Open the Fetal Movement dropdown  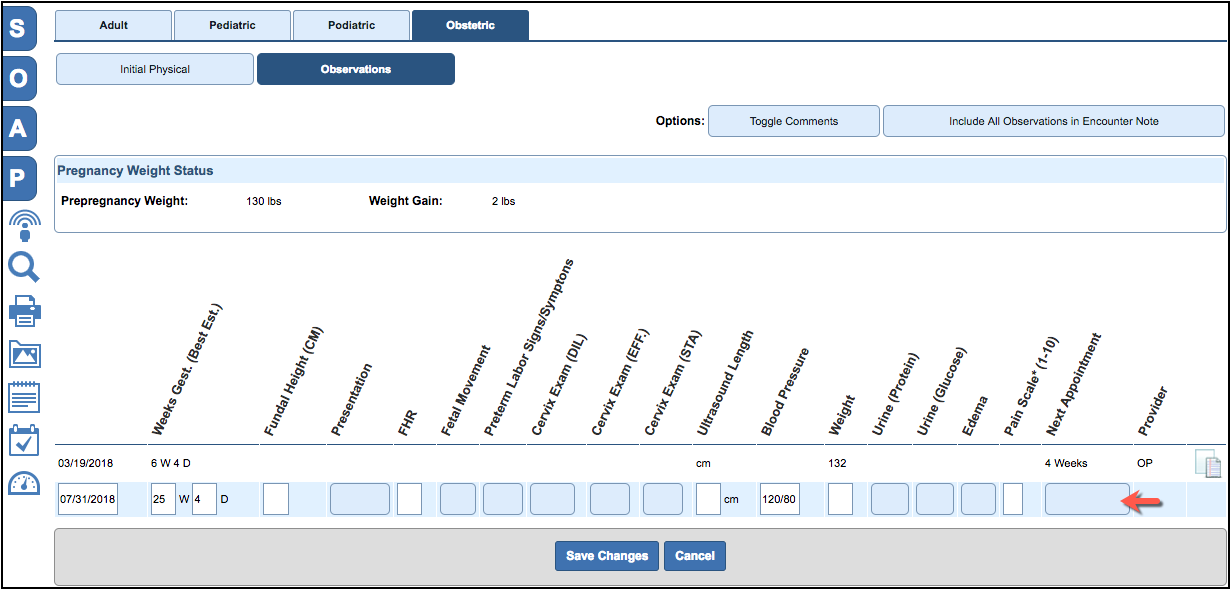click(x=458, y=499)
